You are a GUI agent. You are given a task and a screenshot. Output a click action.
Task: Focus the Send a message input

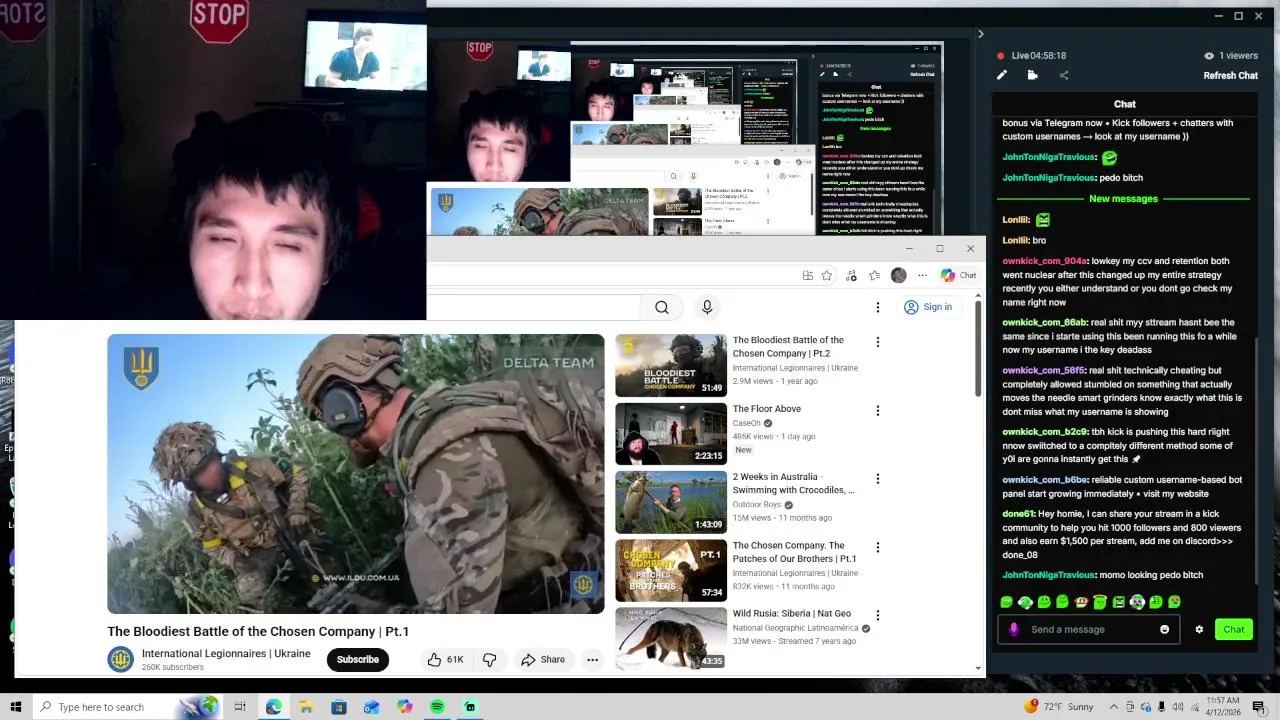1089,630
